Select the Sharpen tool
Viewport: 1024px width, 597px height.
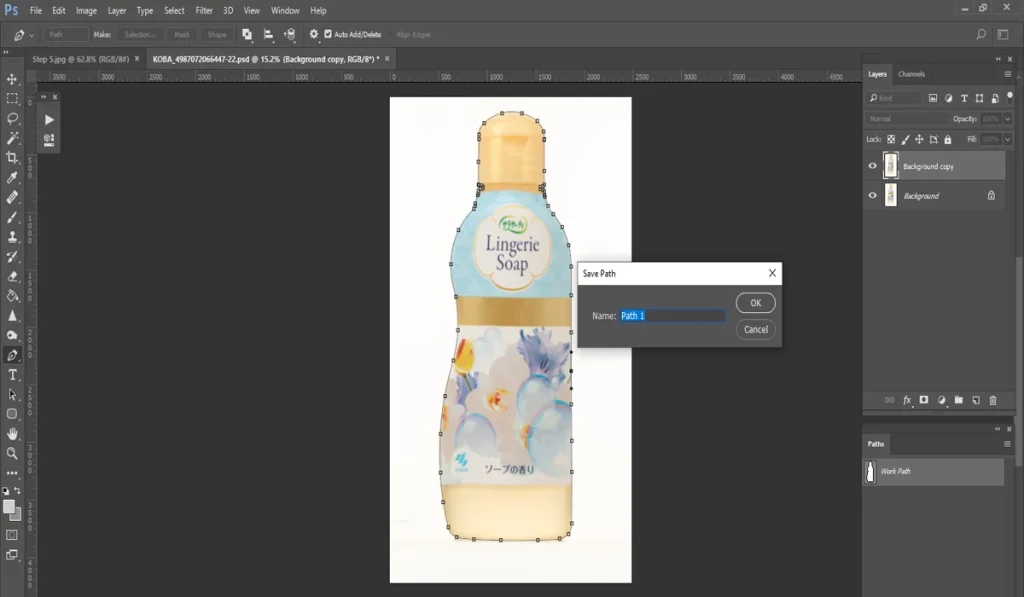(x=12, y=315)
